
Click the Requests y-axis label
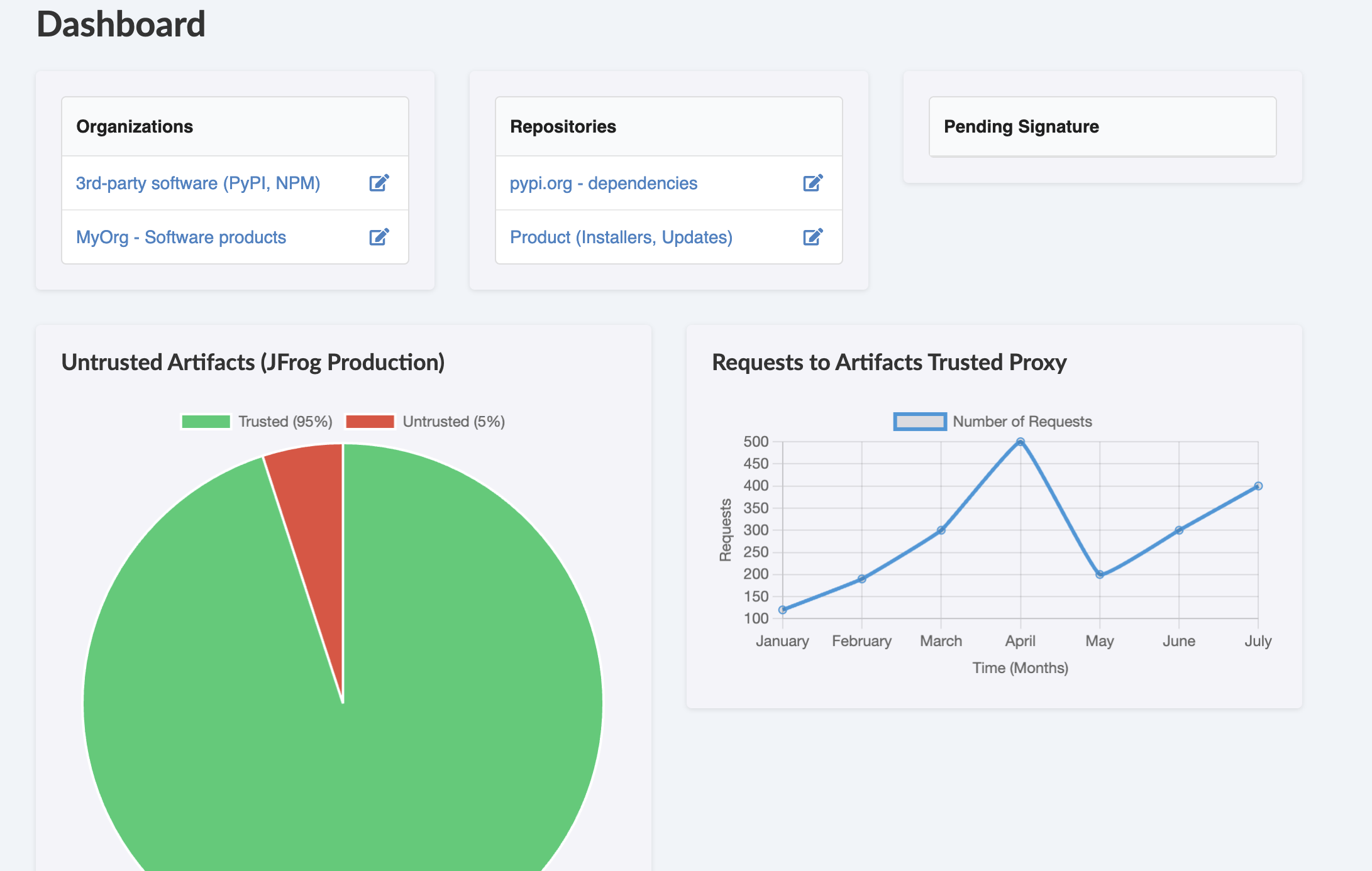[726, 530]
